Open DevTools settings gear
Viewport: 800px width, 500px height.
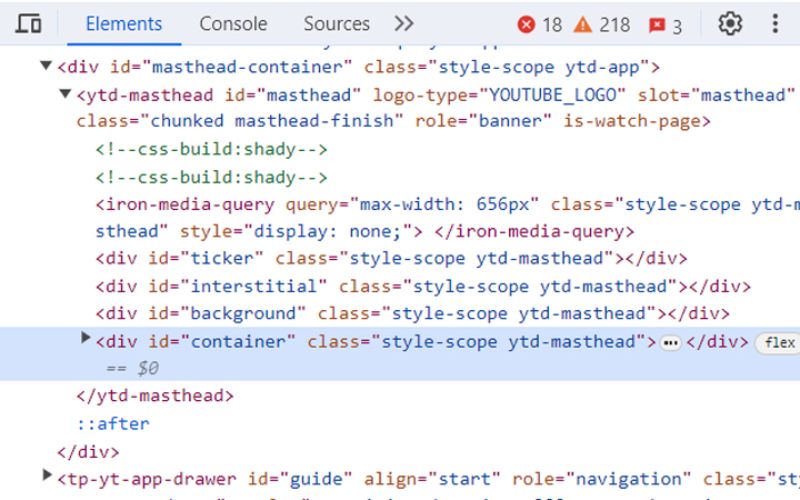[x=730, y=23]
